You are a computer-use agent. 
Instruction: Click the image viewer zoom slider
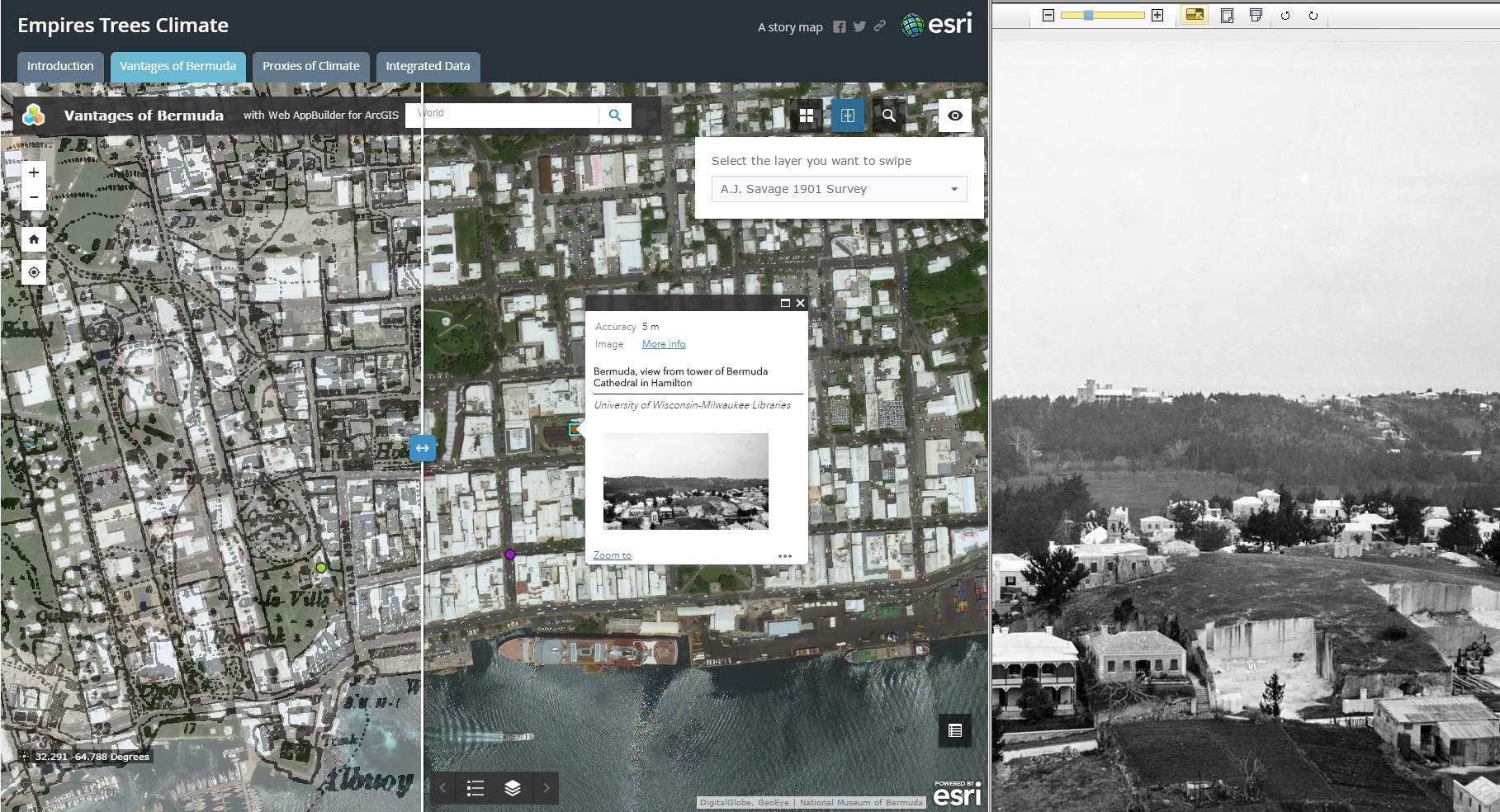click(x=1102, y=16)
